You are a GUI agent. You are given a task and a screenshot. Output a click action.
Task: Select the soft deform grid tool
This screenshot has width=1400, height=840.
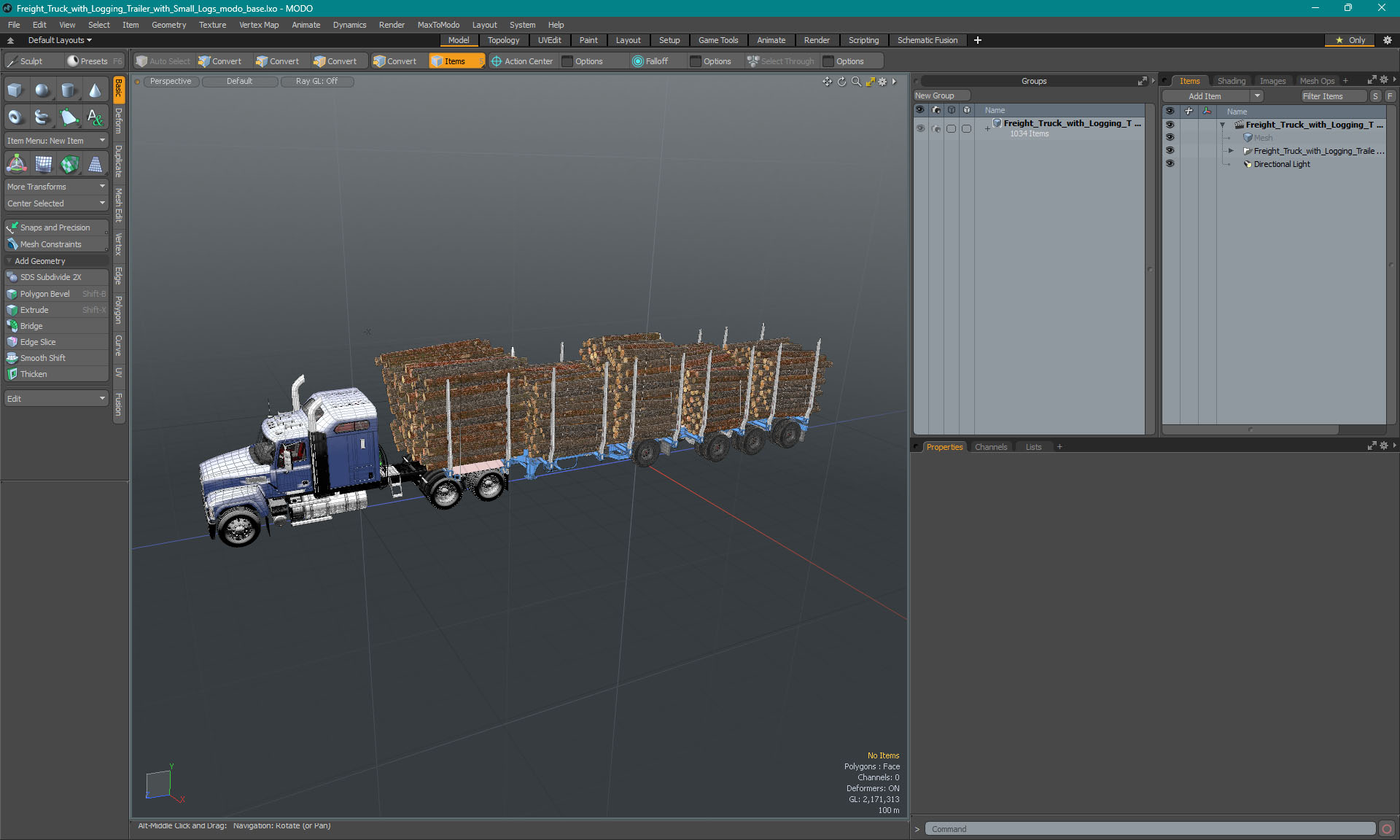point(43,164)
